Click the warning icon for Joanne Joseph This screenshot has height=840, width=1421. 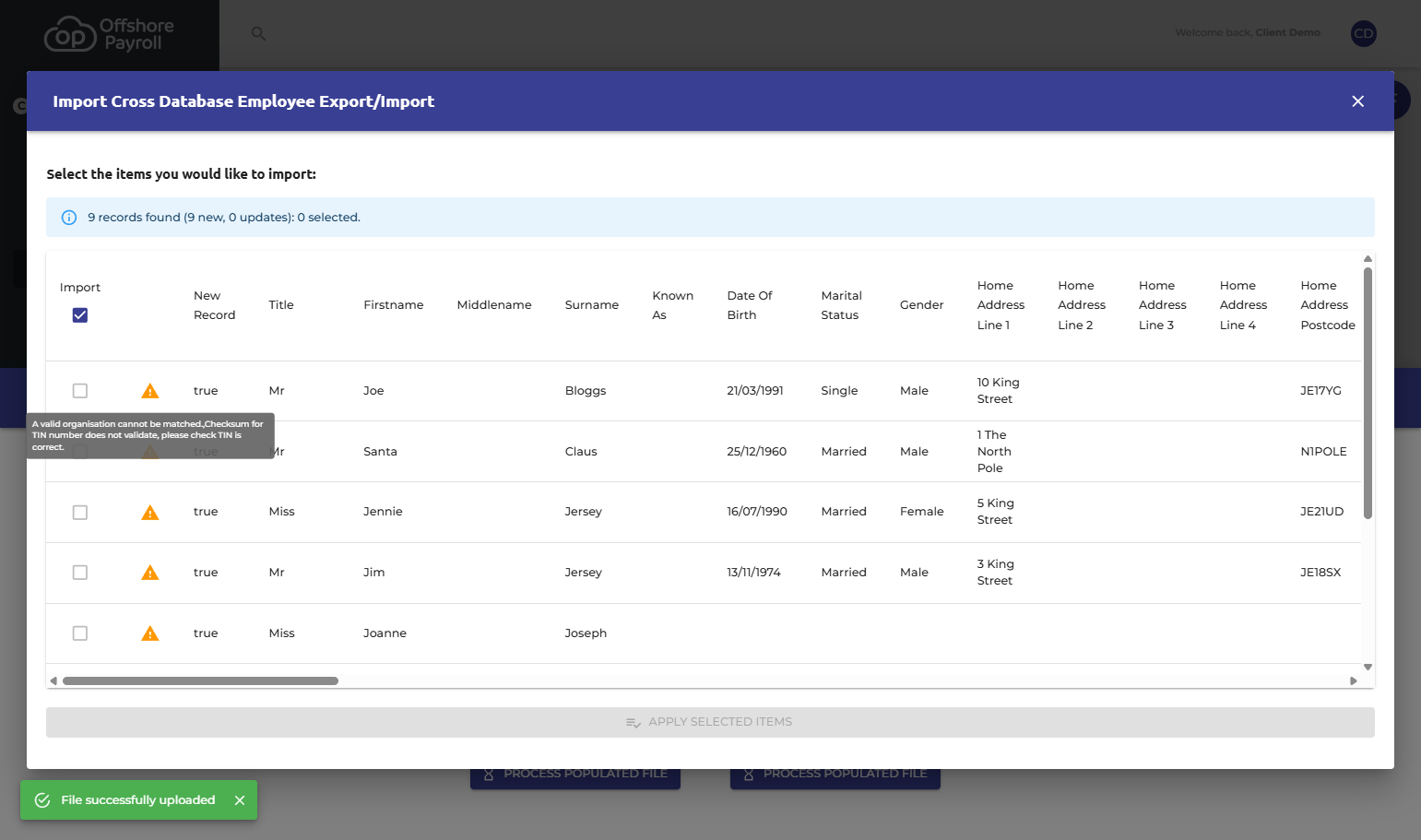pos(150,633)
